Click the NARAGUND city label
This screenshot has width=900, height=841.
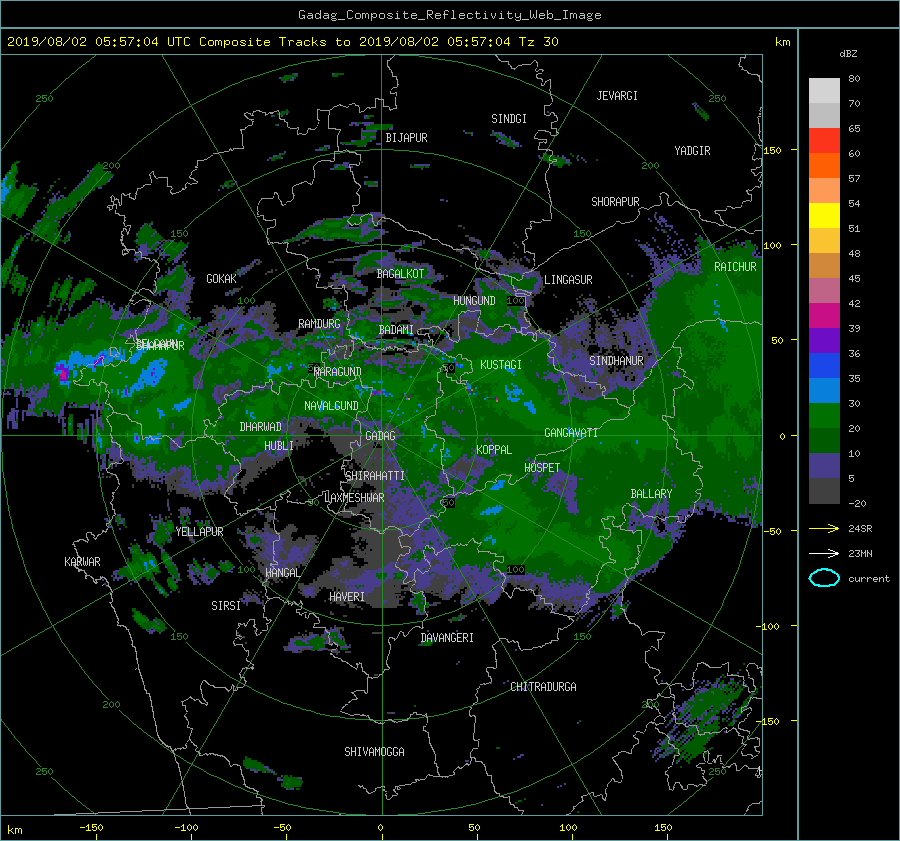tap(338, 372)
